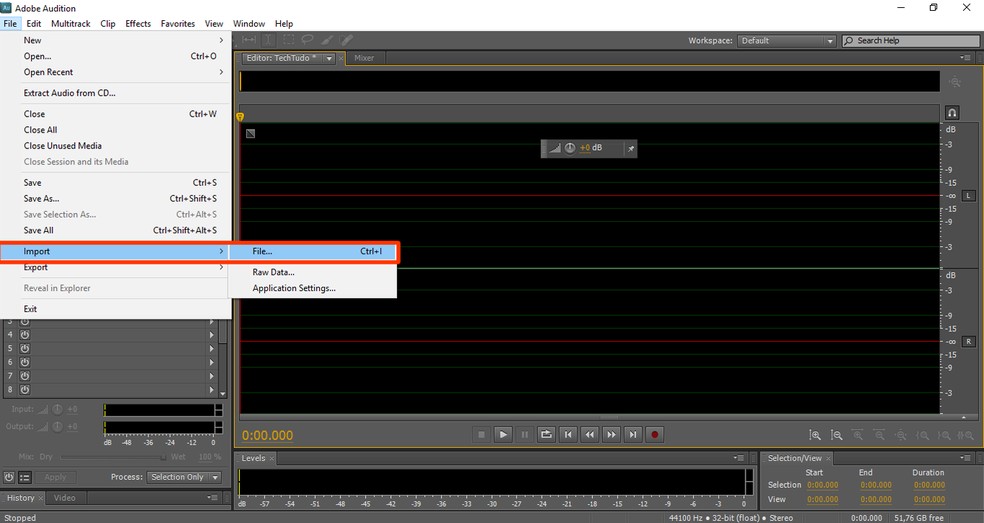Viewport: 984px width, 523px height.
Task: Click the Fast Forward transport button
Action: tap(612, 434)
